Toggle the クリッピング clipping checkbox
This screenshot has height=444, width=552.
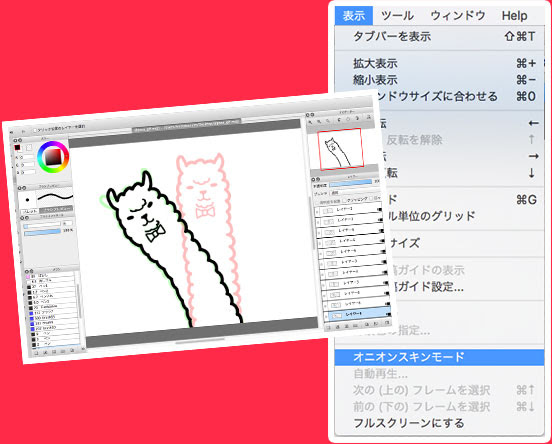(x=345, y=200)
